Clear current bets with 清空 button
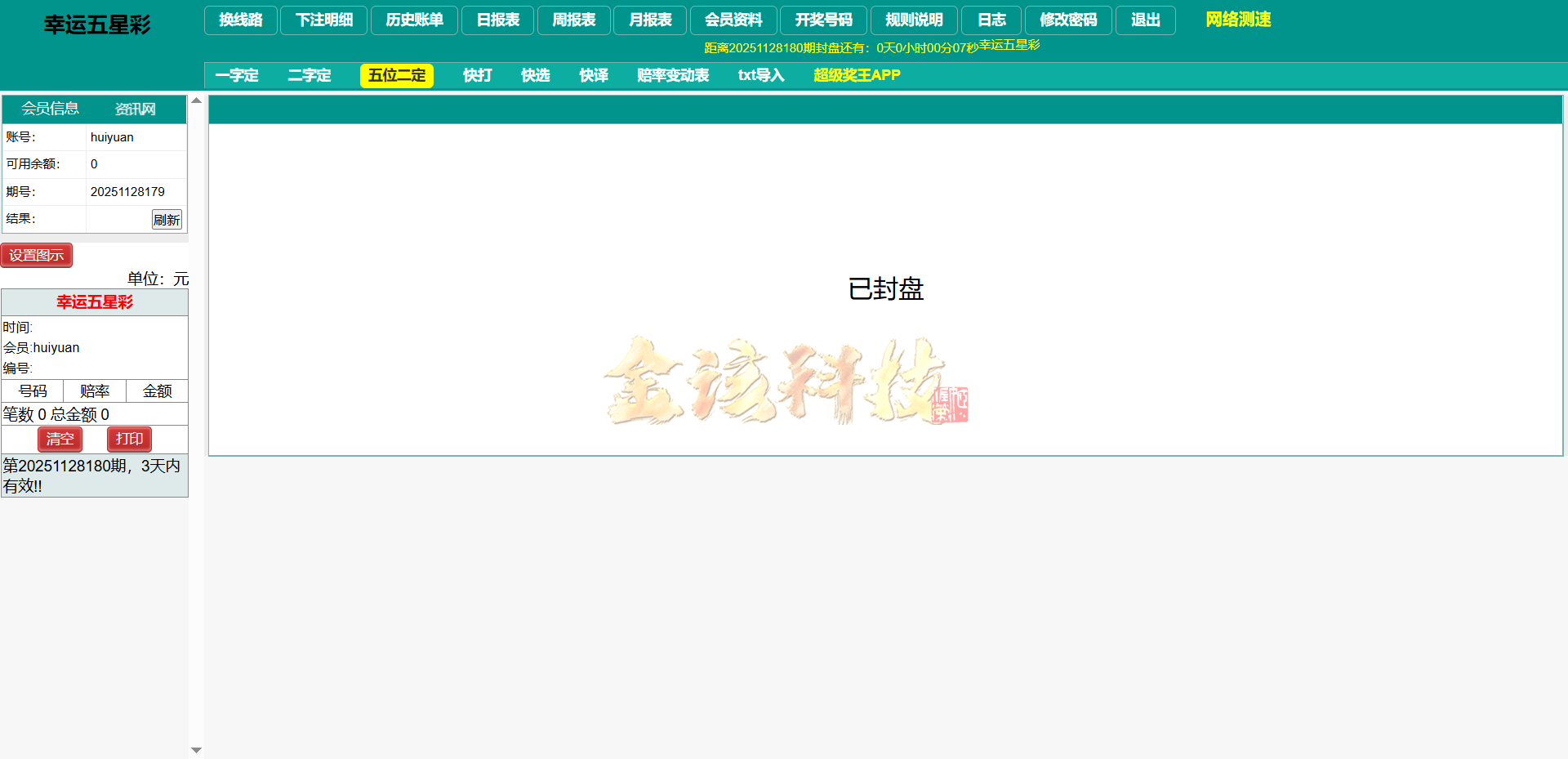1568x759 pixels. [60, 439]
